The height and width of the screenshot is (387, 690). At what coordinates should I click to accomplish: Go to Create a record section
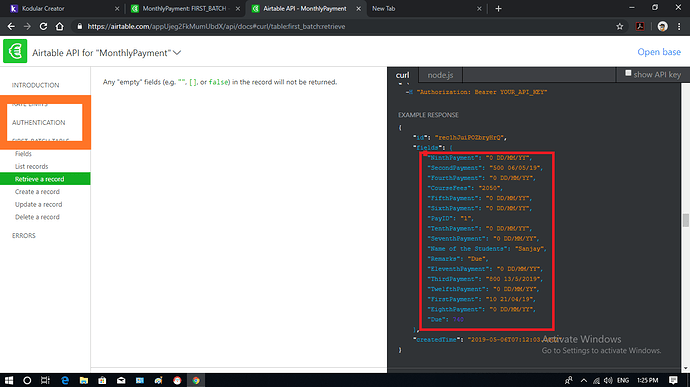[37, 192]
